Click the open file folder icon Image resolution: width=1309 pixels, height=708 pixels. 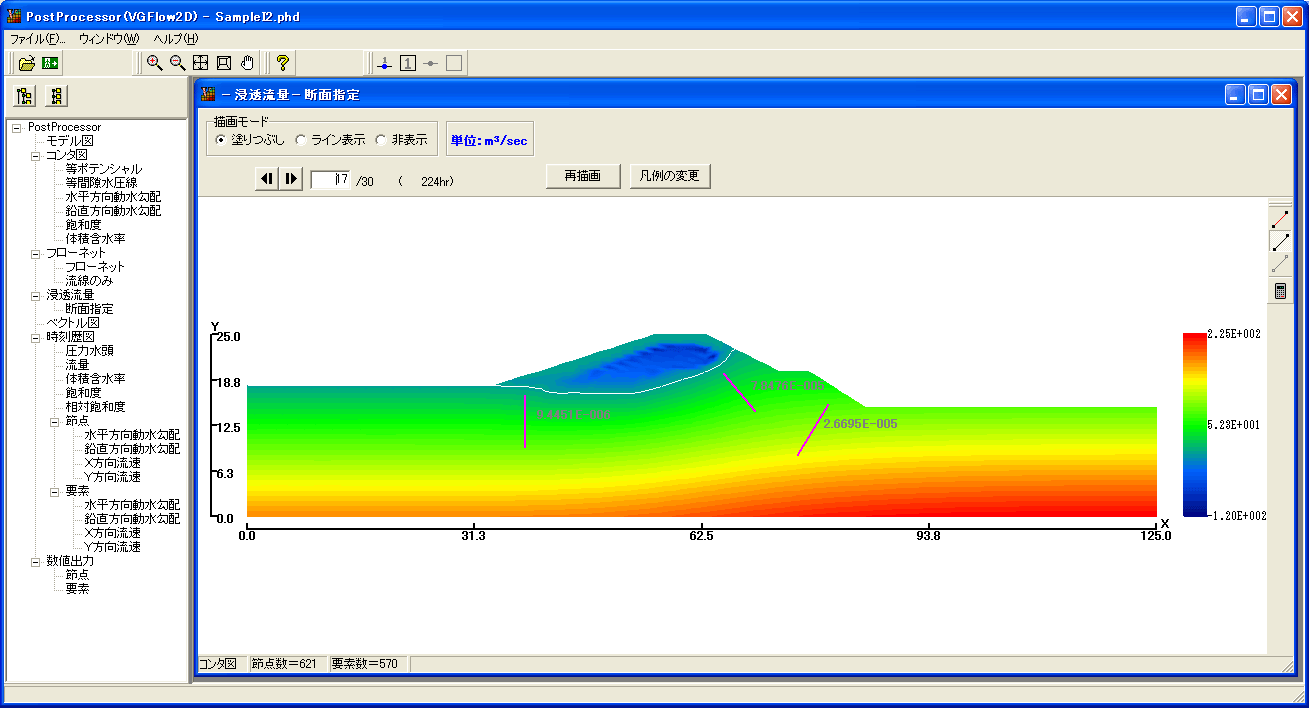click(27, 63)
